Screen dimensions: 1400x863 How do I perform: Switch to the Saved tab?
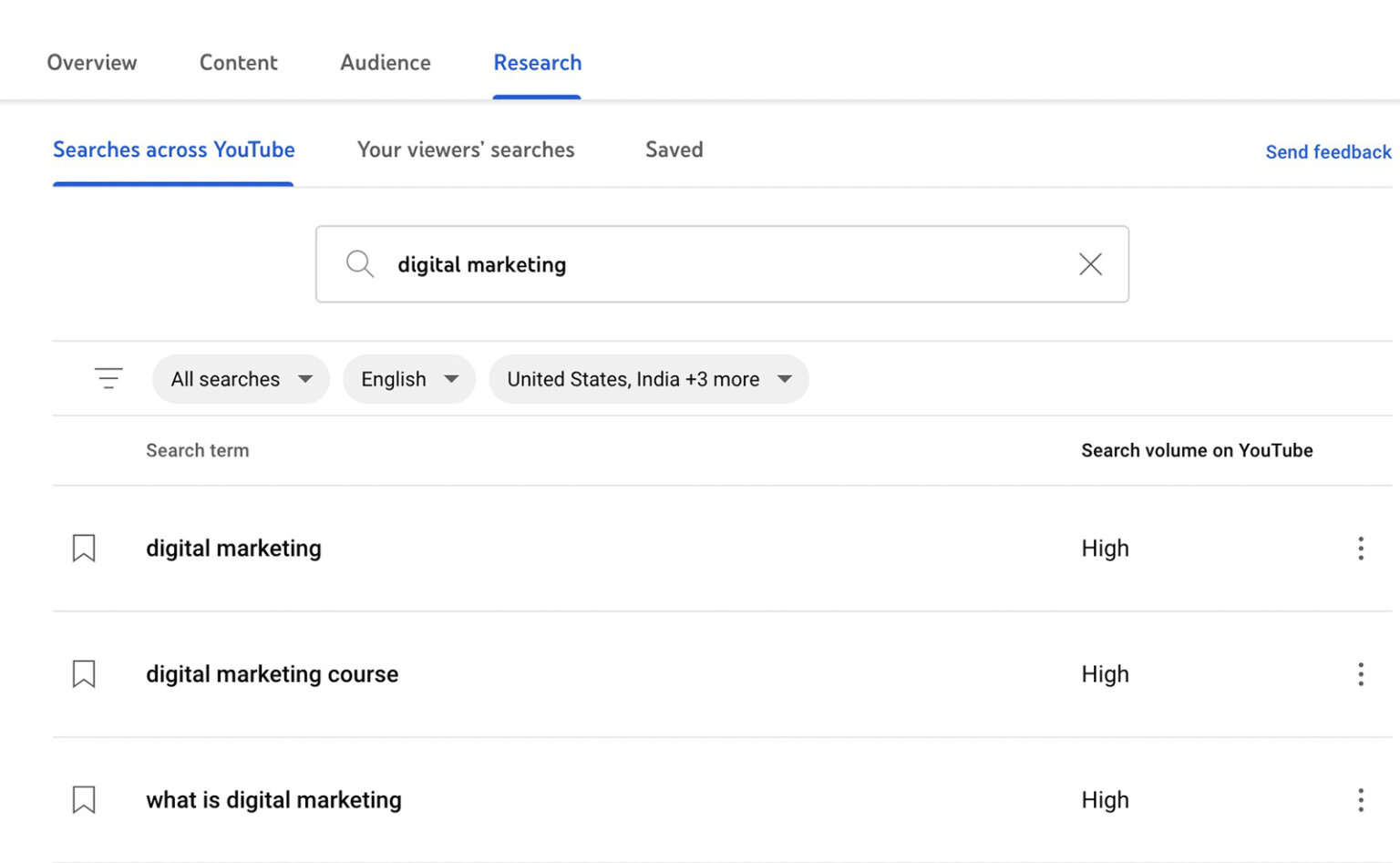[x=674, y=149]
